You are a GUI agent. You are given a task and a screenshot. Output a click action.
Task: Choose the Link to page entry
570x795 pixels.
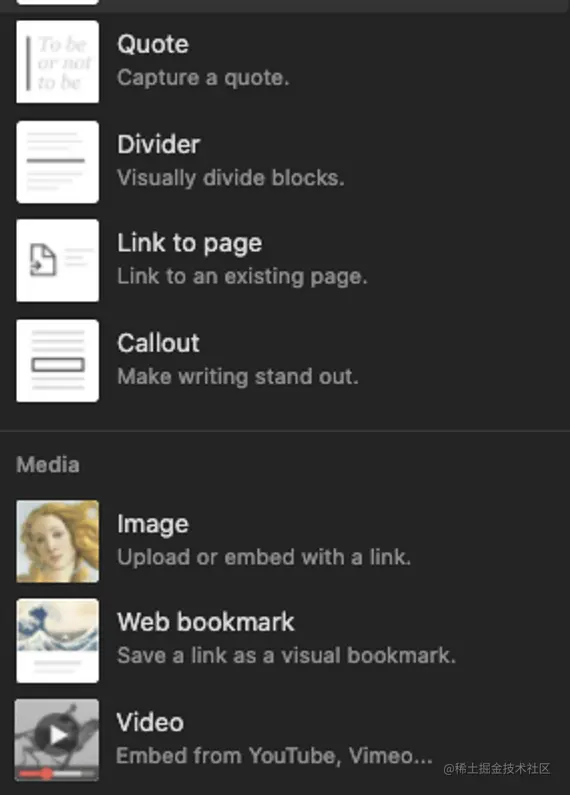[x=285, y=261]
